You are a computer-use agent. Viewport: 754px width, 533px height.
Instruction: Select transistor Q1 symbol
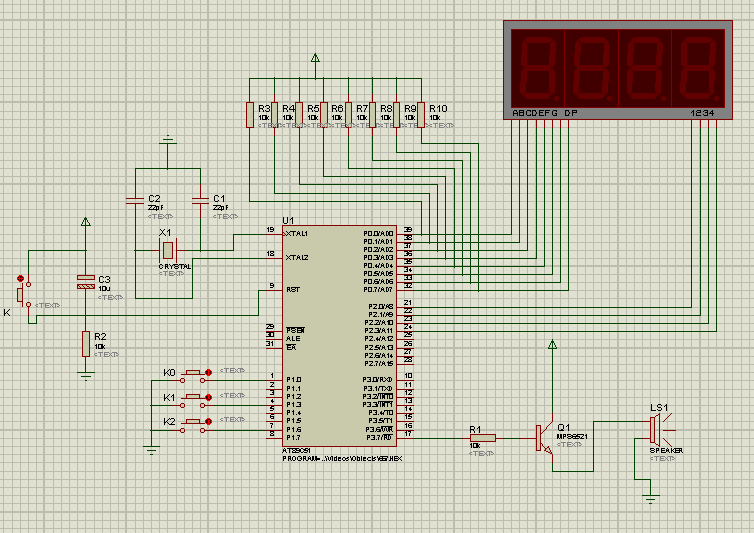click(545, 439)
